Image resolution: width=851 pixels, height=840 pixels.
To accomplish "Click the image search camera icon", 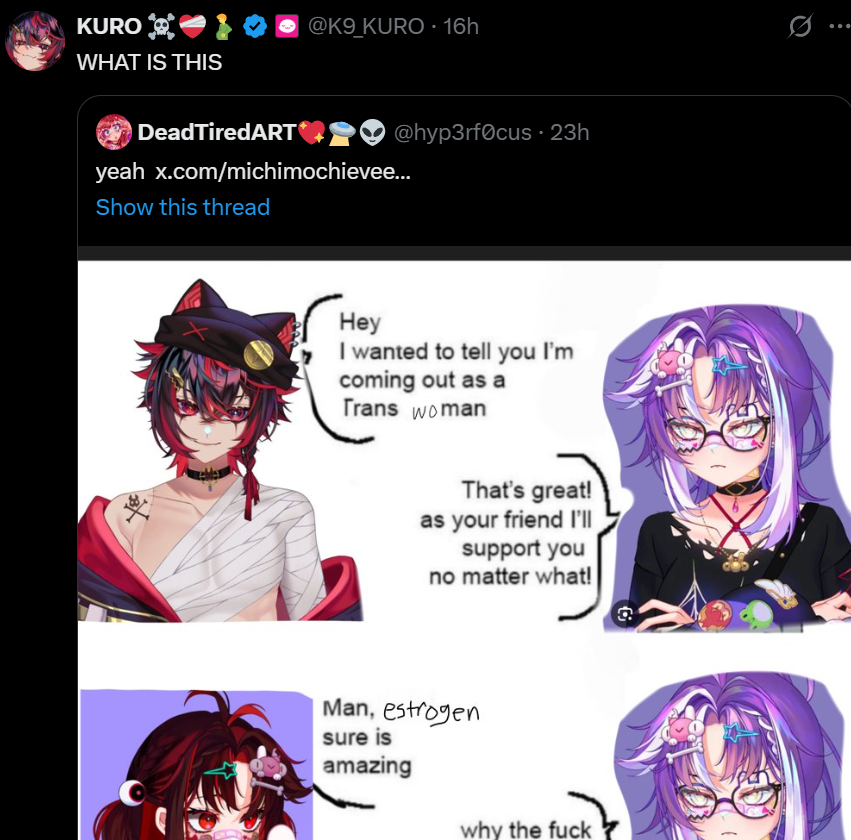I will click(x=625, y=614).
